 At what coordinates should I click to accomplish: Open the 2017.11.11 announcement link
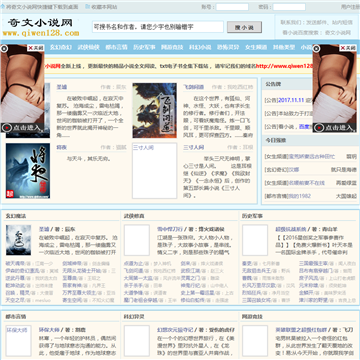point(291,100)
